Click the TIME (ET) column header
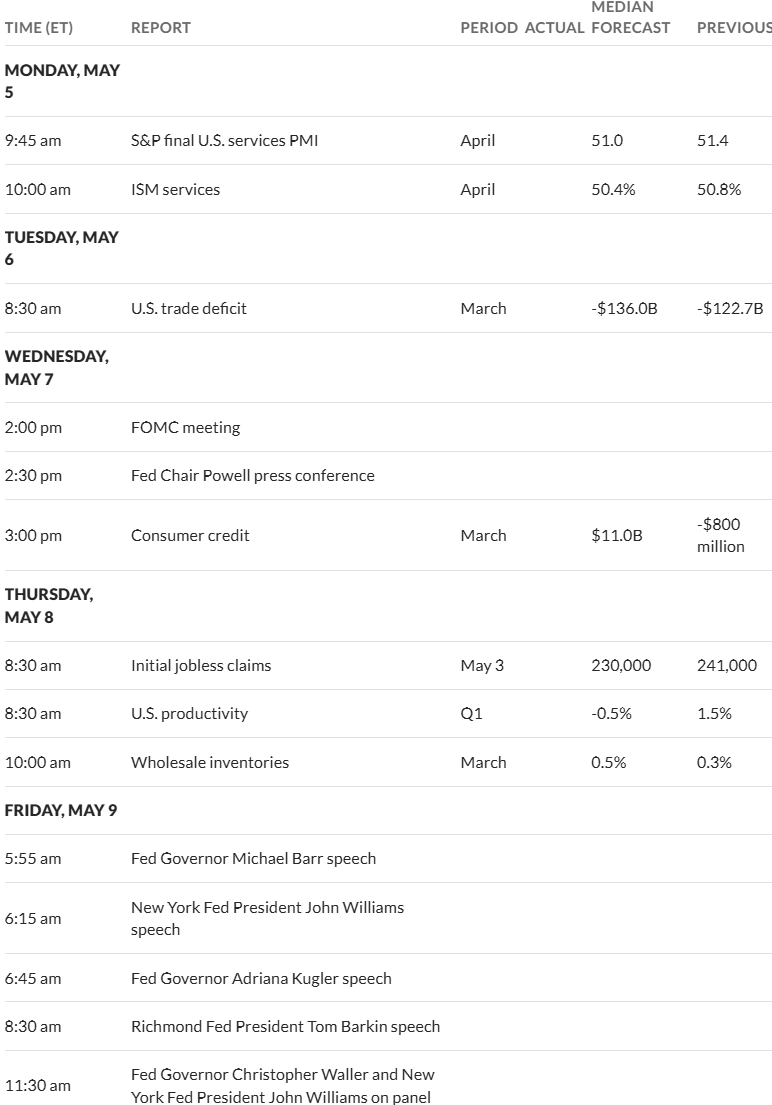 point(39,27)
